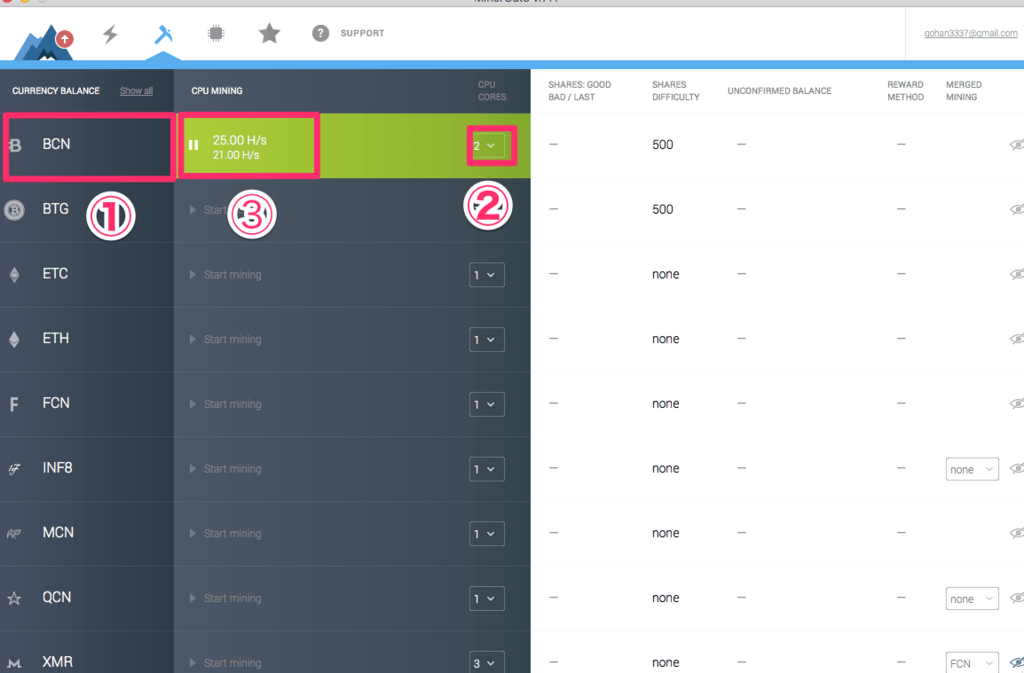1024x673 pixels.
Task: Select the MCN currency label
Action: [58, 532]
